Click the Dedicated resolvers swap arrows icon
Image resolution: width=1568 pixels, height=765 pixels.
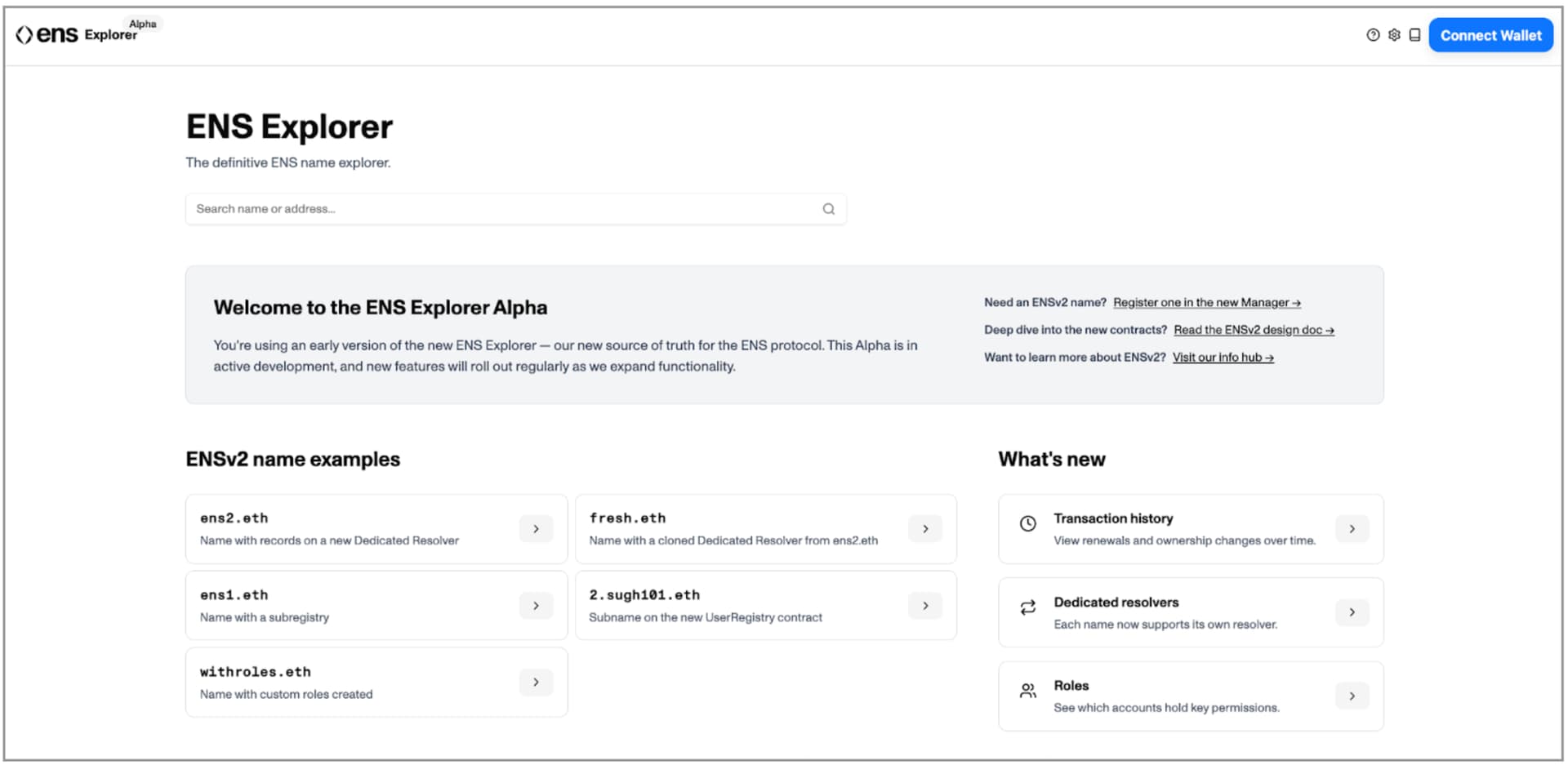pos(1027,607)
